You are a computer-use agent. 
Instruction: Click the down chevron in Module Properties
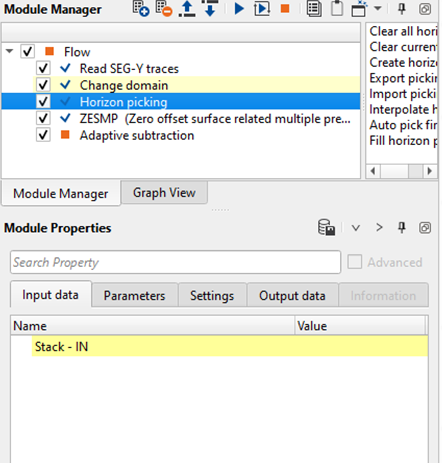(356, 228)
